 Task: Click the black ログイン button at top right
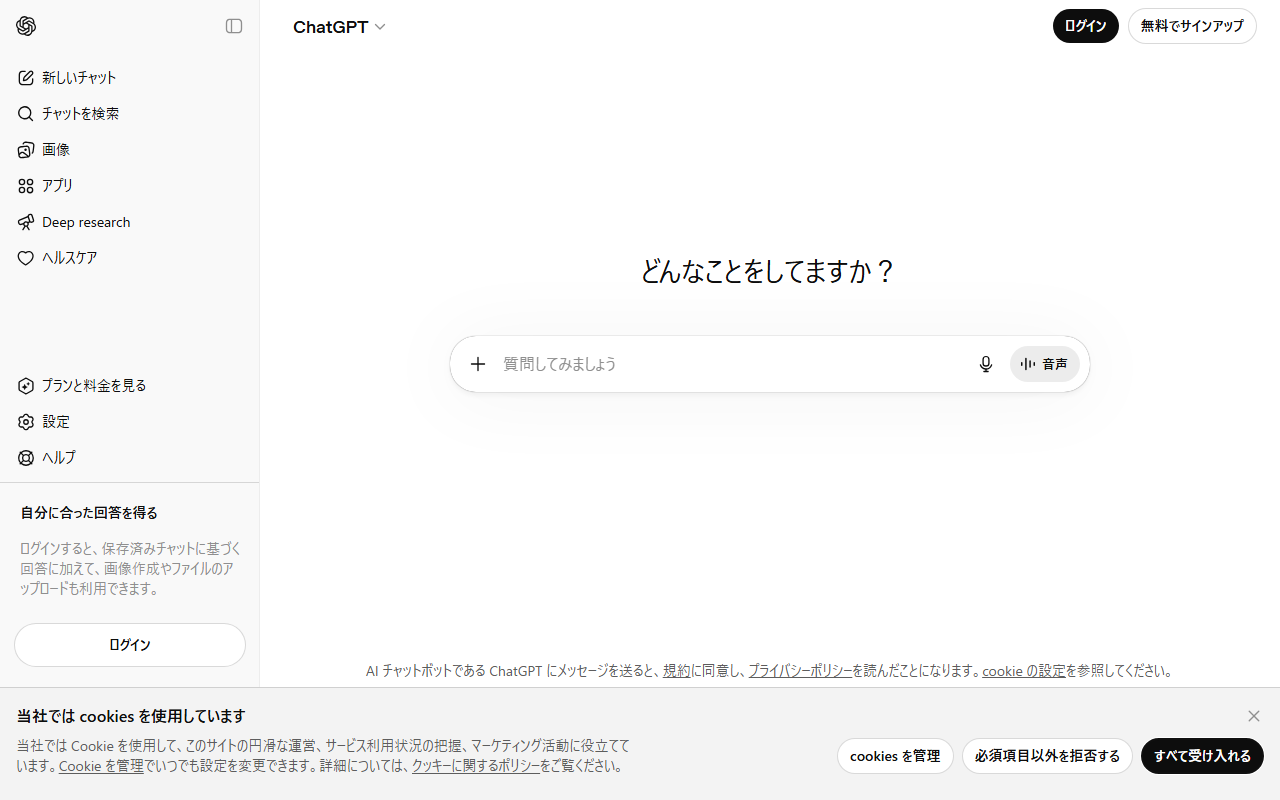1085,26
